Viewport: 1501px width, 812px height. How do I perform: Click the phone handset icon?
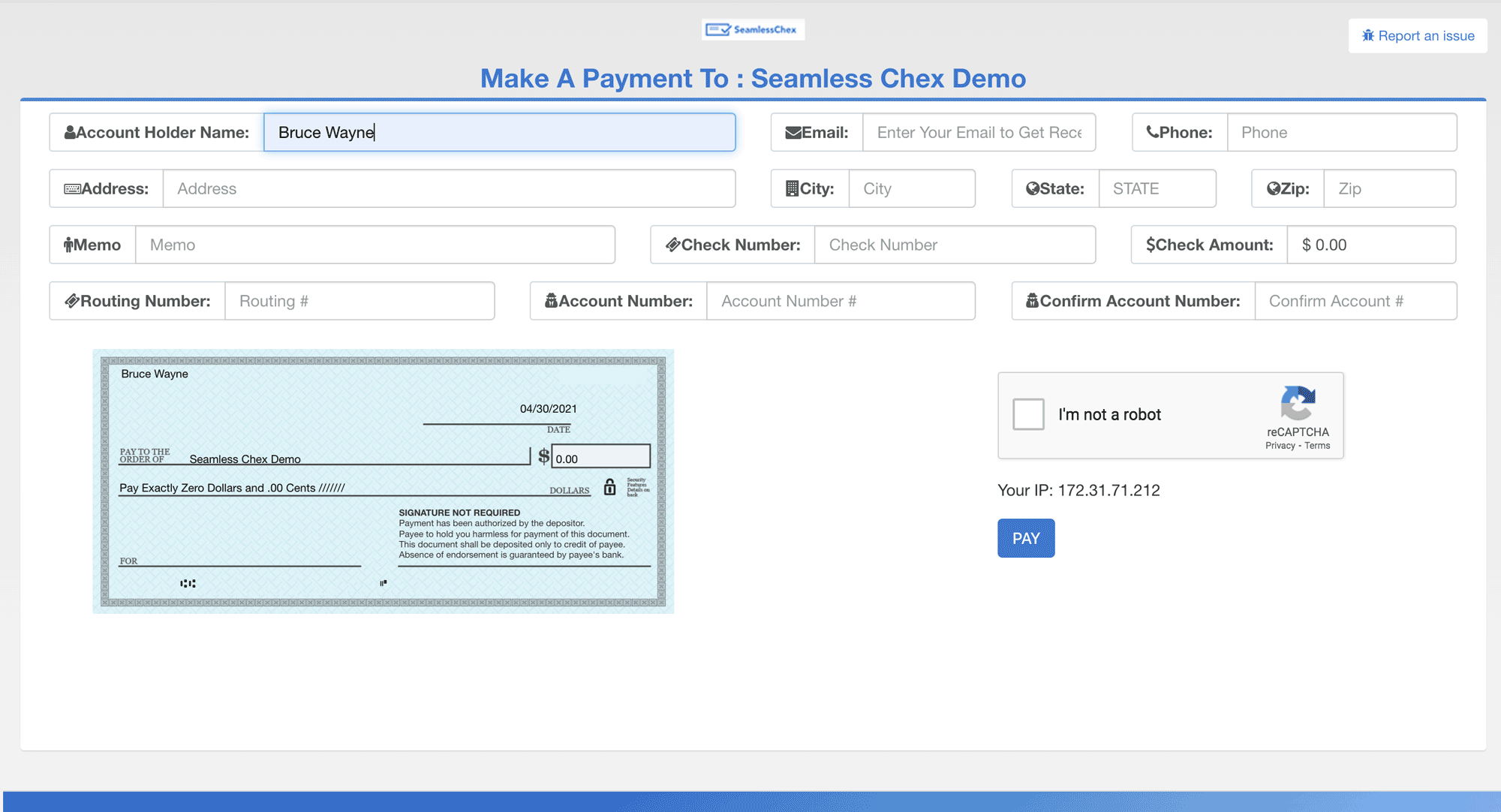coord(1152,132)
